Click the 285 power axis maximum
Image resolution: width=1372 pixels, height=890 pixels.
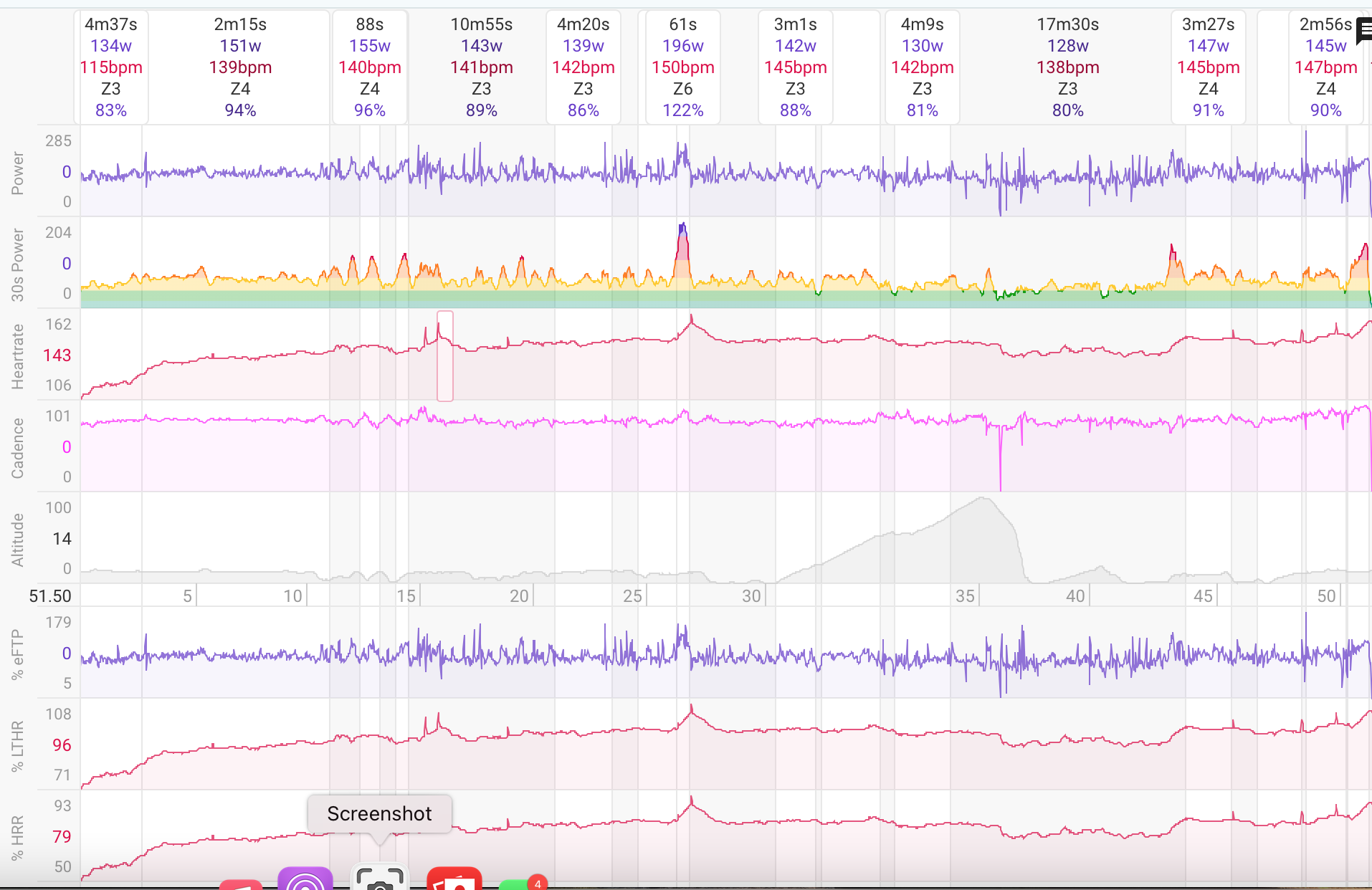(58, 141)
